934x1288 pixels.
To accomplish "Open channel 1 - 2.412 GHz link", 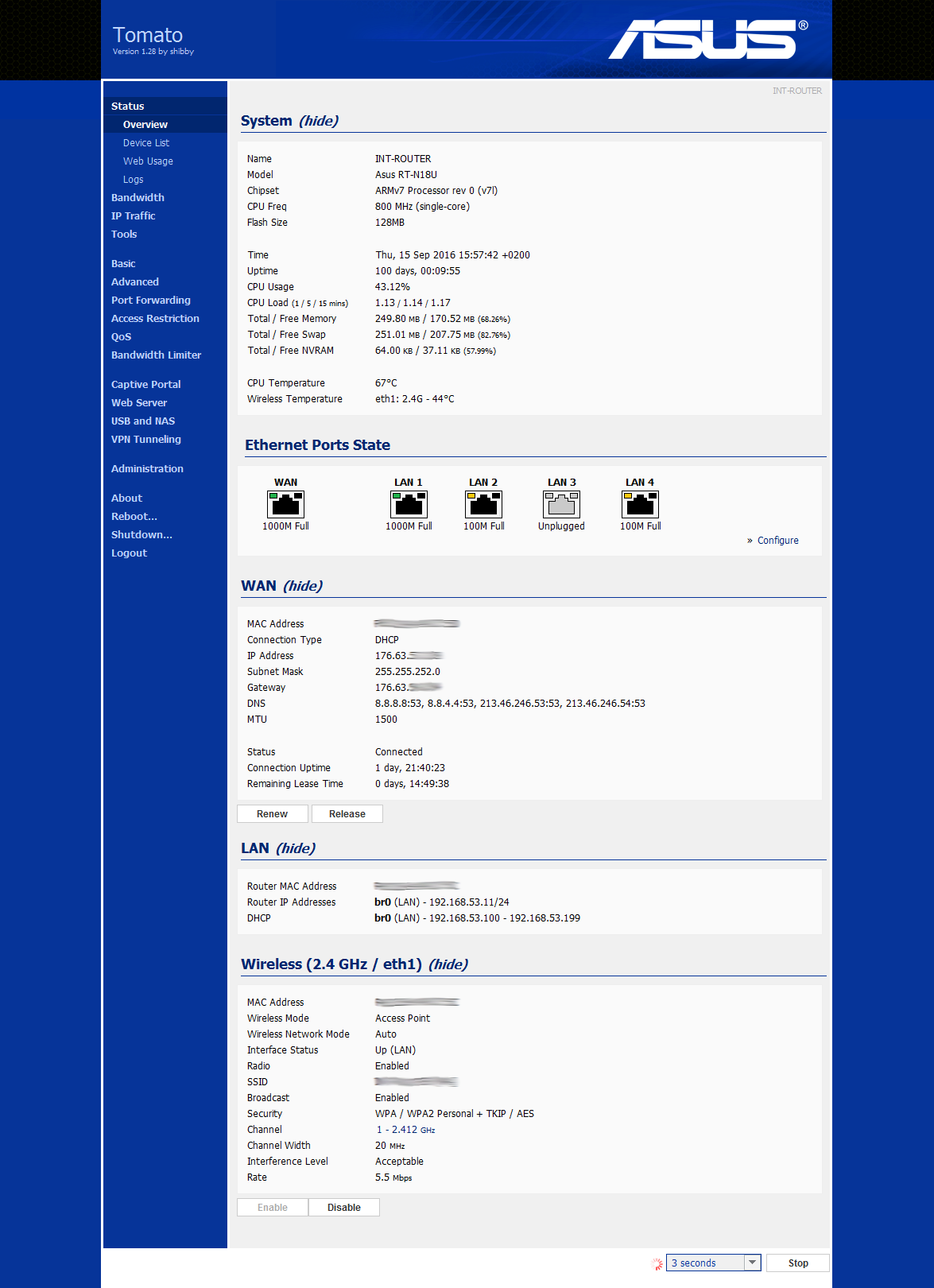I will (x=405, y=1130).
